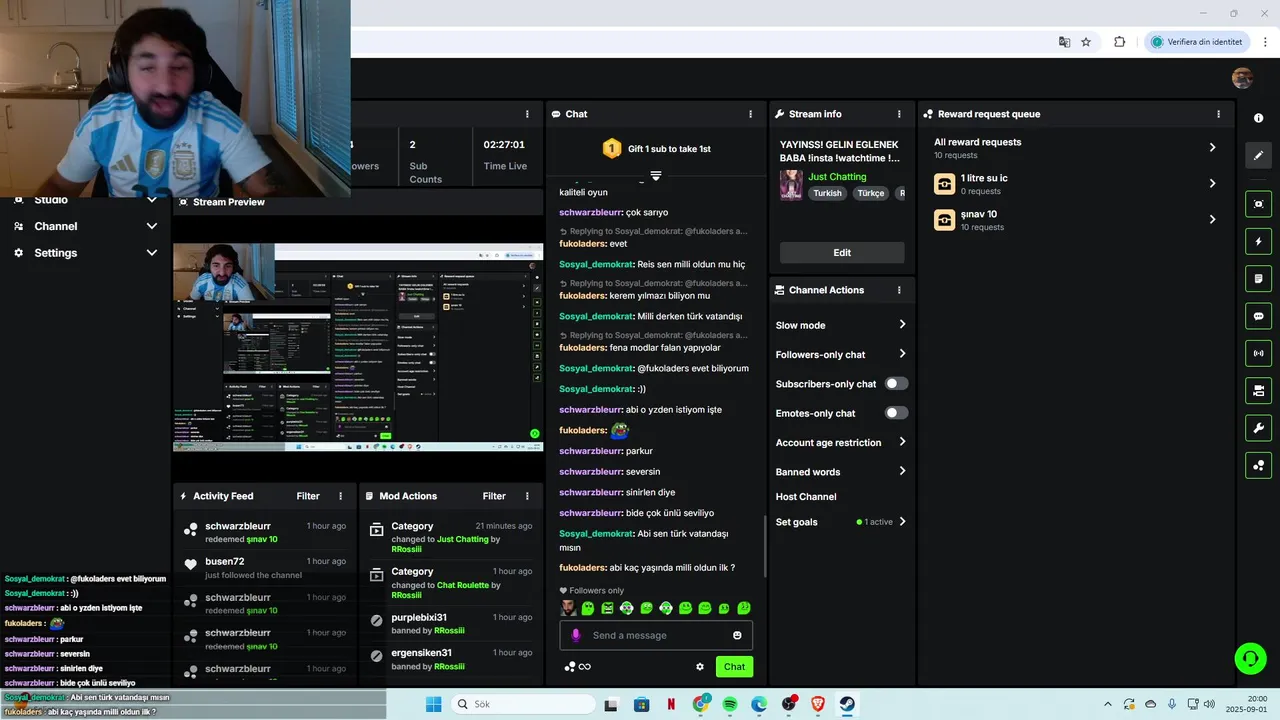Open Chrome browser menu three dots
Screen dimensions: 1280x720
tap(1265, 42)
